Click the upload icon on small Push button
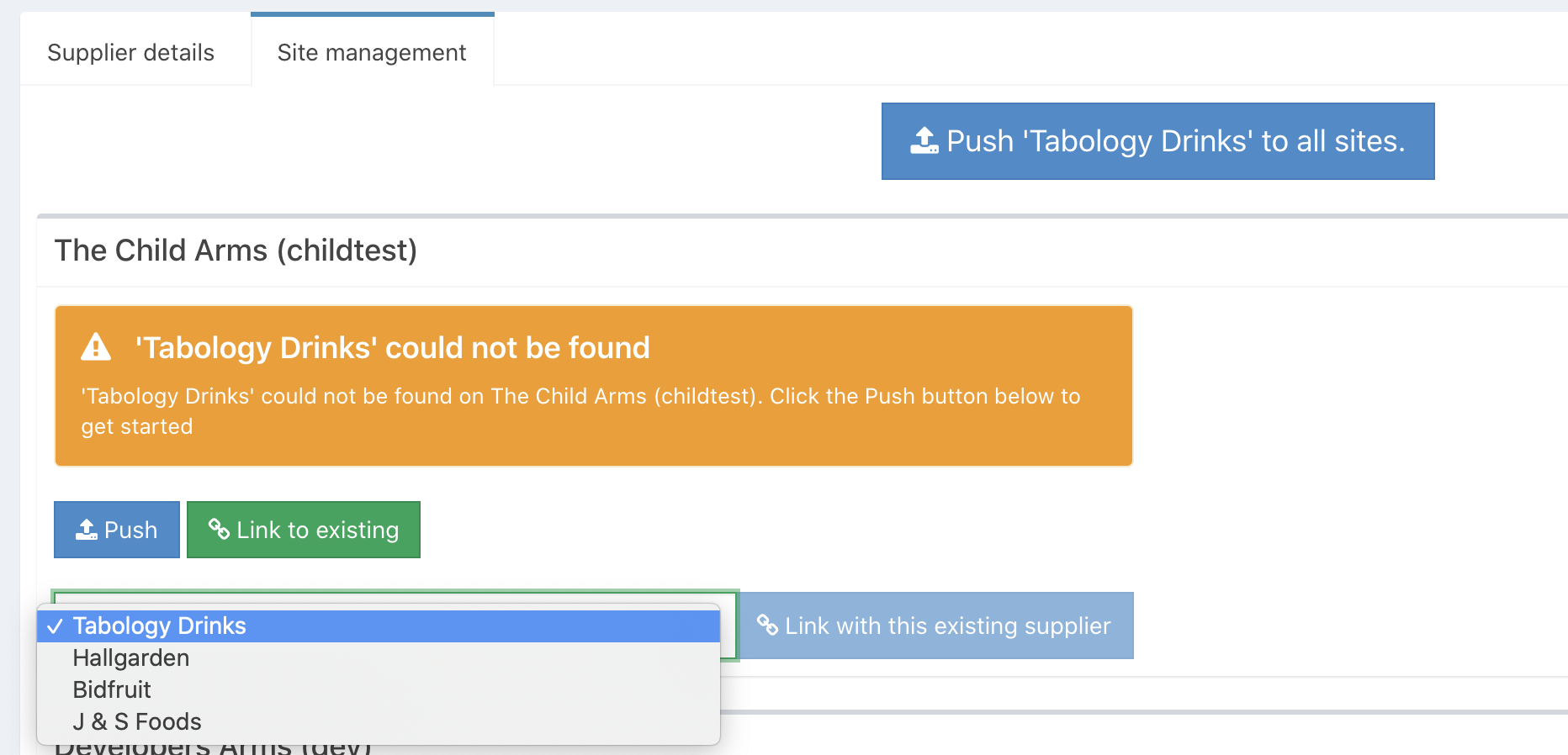 tap(86, 530)
